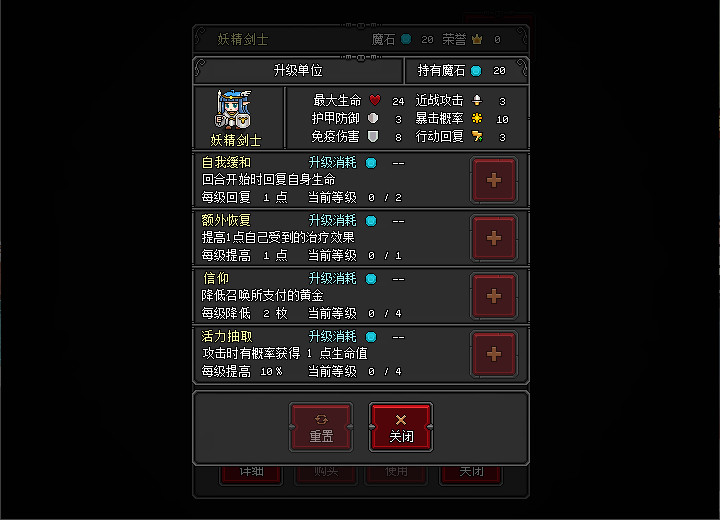Click the plus button for 自我缓和 skill
Screen dimensions: 720x520
coord(494,180)
